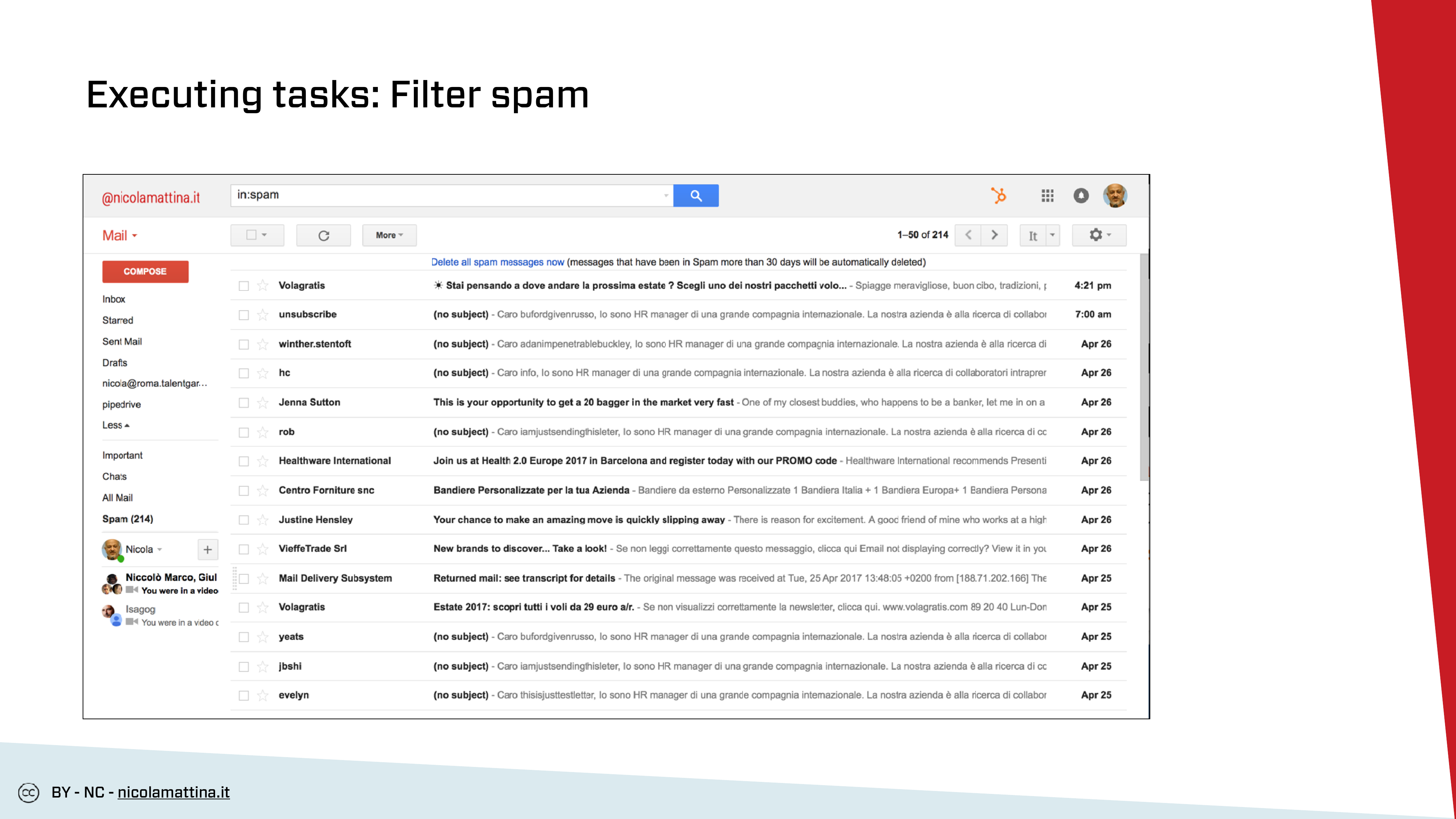Image resolution: width=1456 pixels, height=819 pixels.
Task: Click the blue search magnifier button
Action: [696, 195]
